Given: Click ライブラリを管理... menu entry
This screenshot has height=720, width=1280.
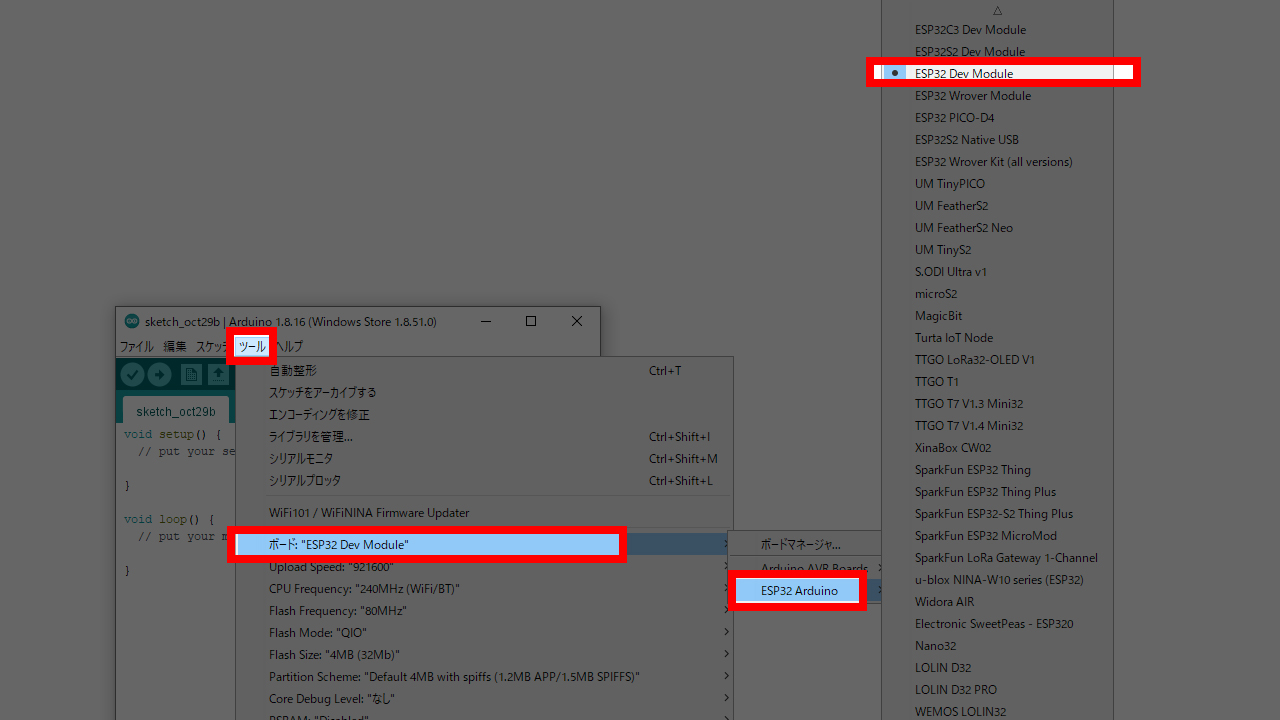Looking at the screenshot, I should (310, 437).
